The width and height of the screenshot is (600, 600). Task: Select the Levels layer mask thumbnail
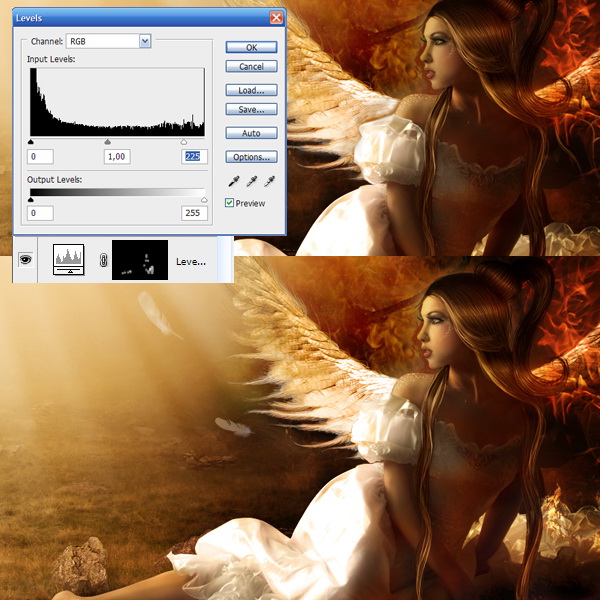(x=140, y=260)
